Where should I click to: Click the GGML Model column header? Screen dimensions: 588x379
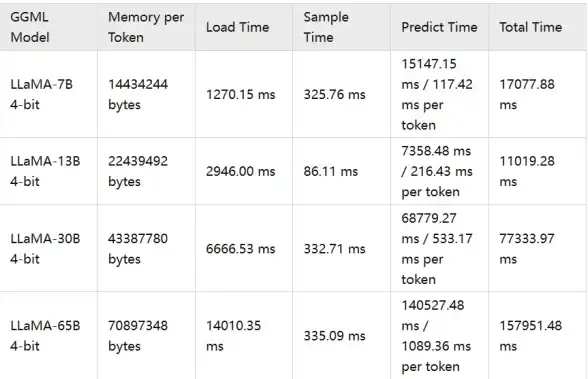click(x=48, y=27)
